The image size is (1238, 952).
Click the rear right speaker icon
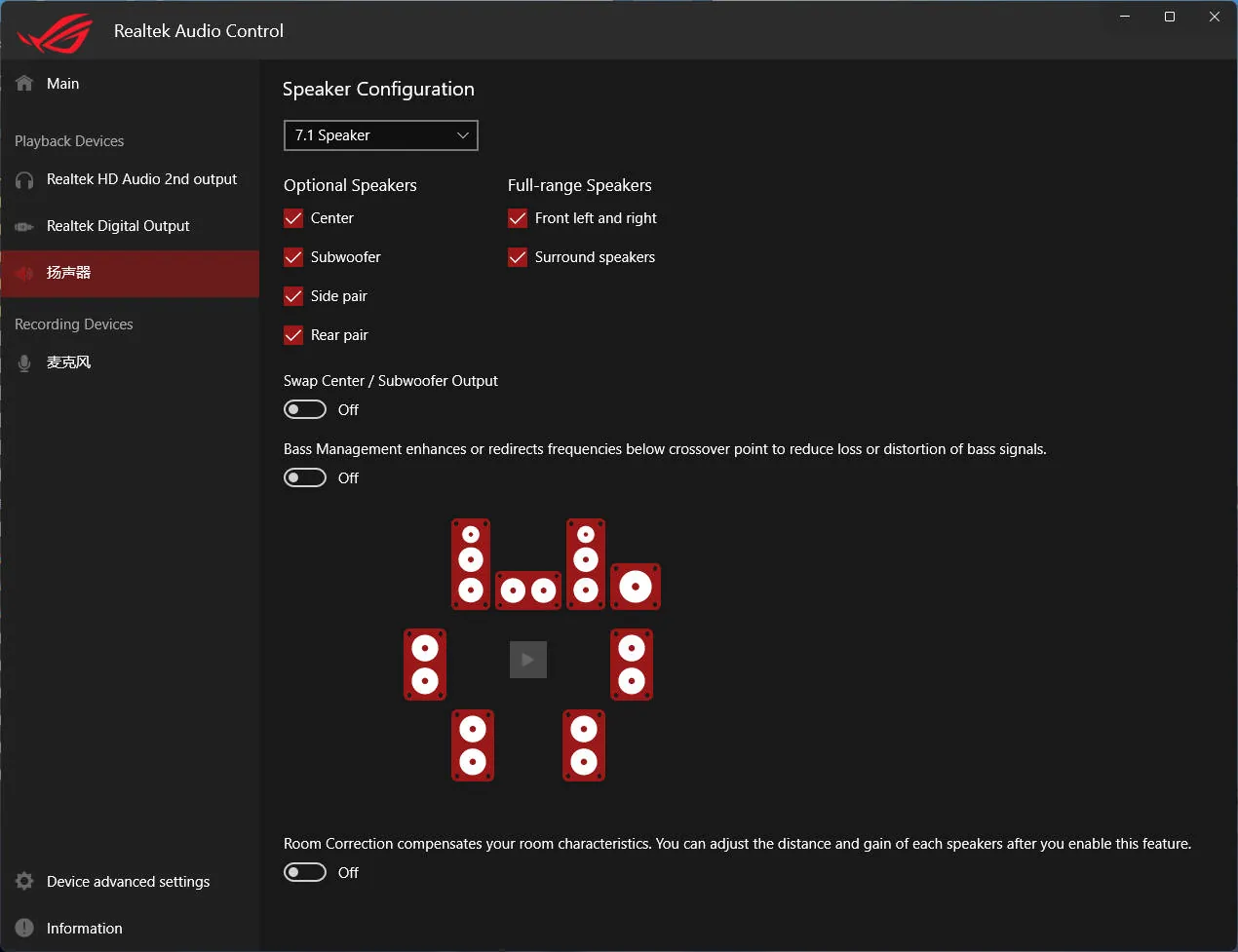(584, 745)
